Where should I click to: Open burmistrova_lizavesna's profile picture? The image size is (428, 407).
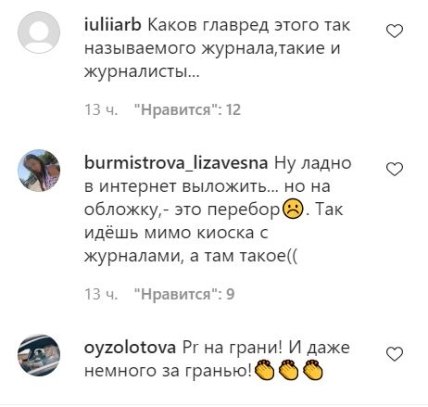tap(39, 170)
